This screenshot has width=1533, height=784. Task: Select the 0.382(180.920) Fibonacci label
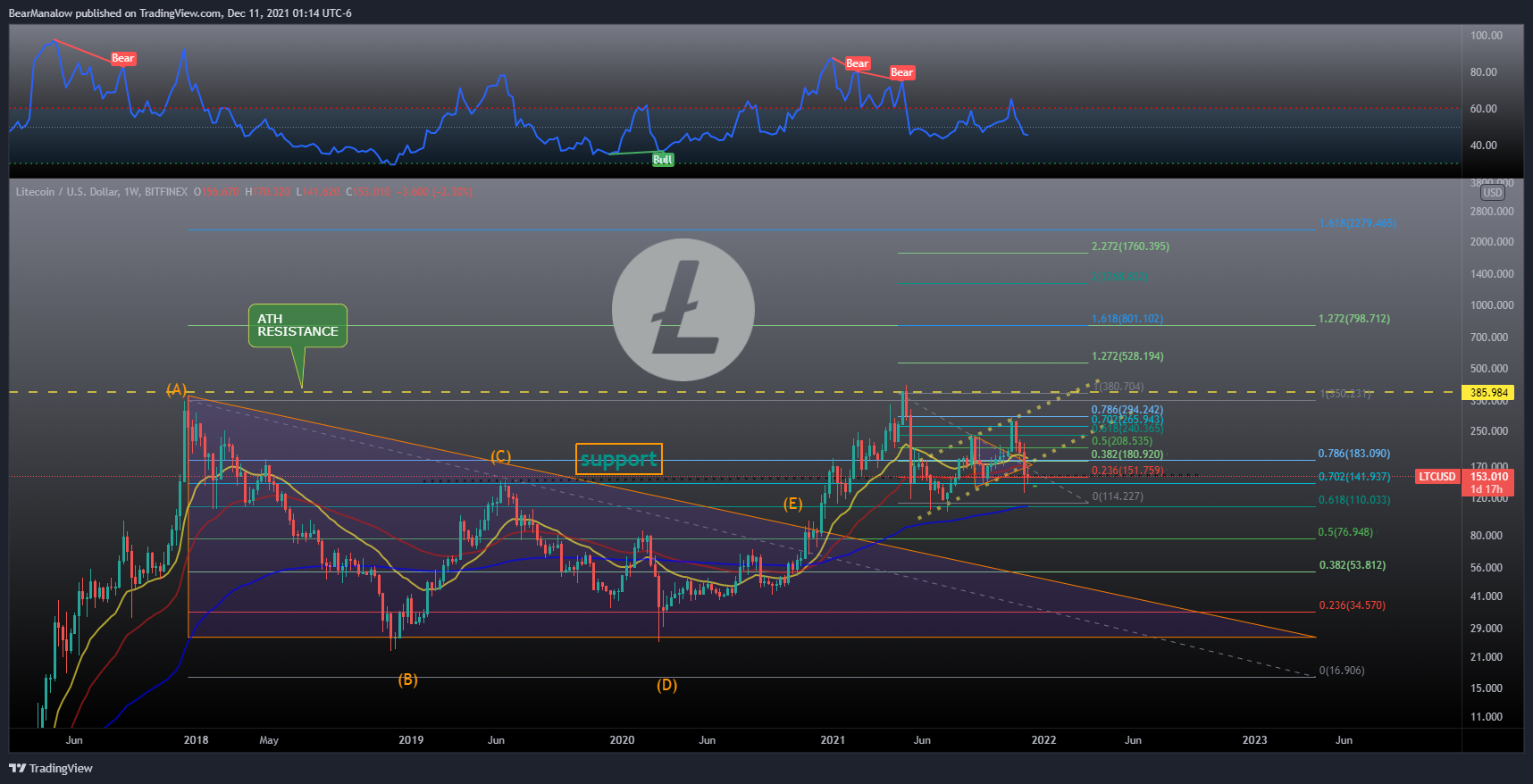tap(1127, 455)
